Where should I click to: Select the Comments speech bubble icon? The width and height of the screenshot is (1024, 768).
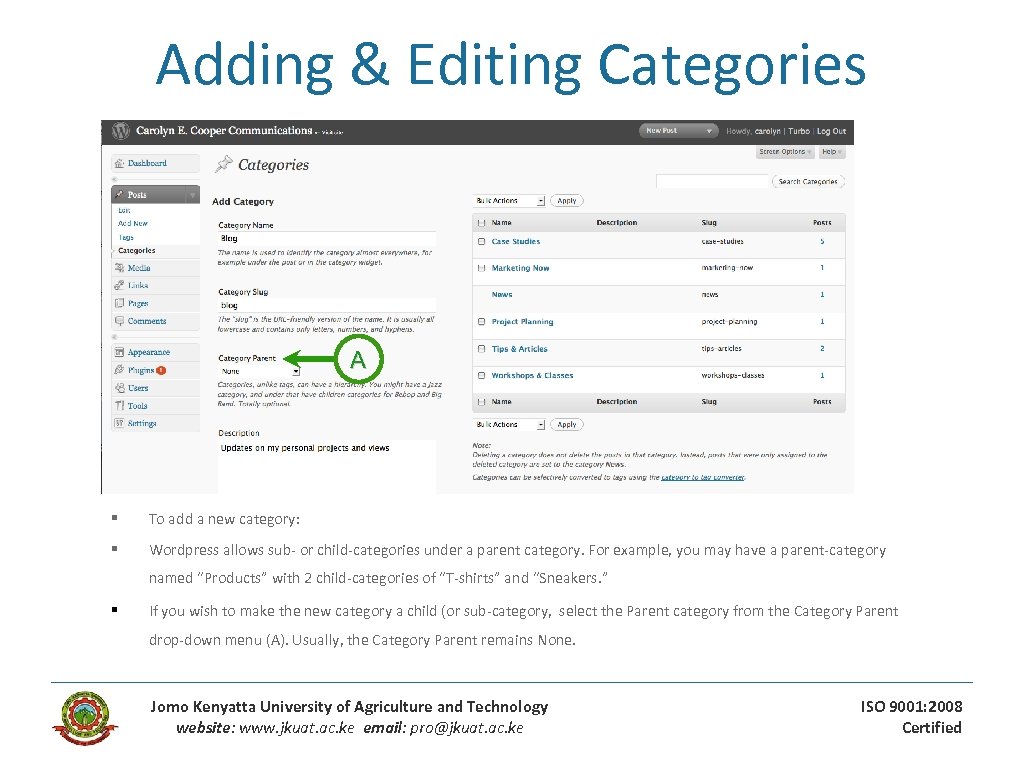(x=118, y=321)
